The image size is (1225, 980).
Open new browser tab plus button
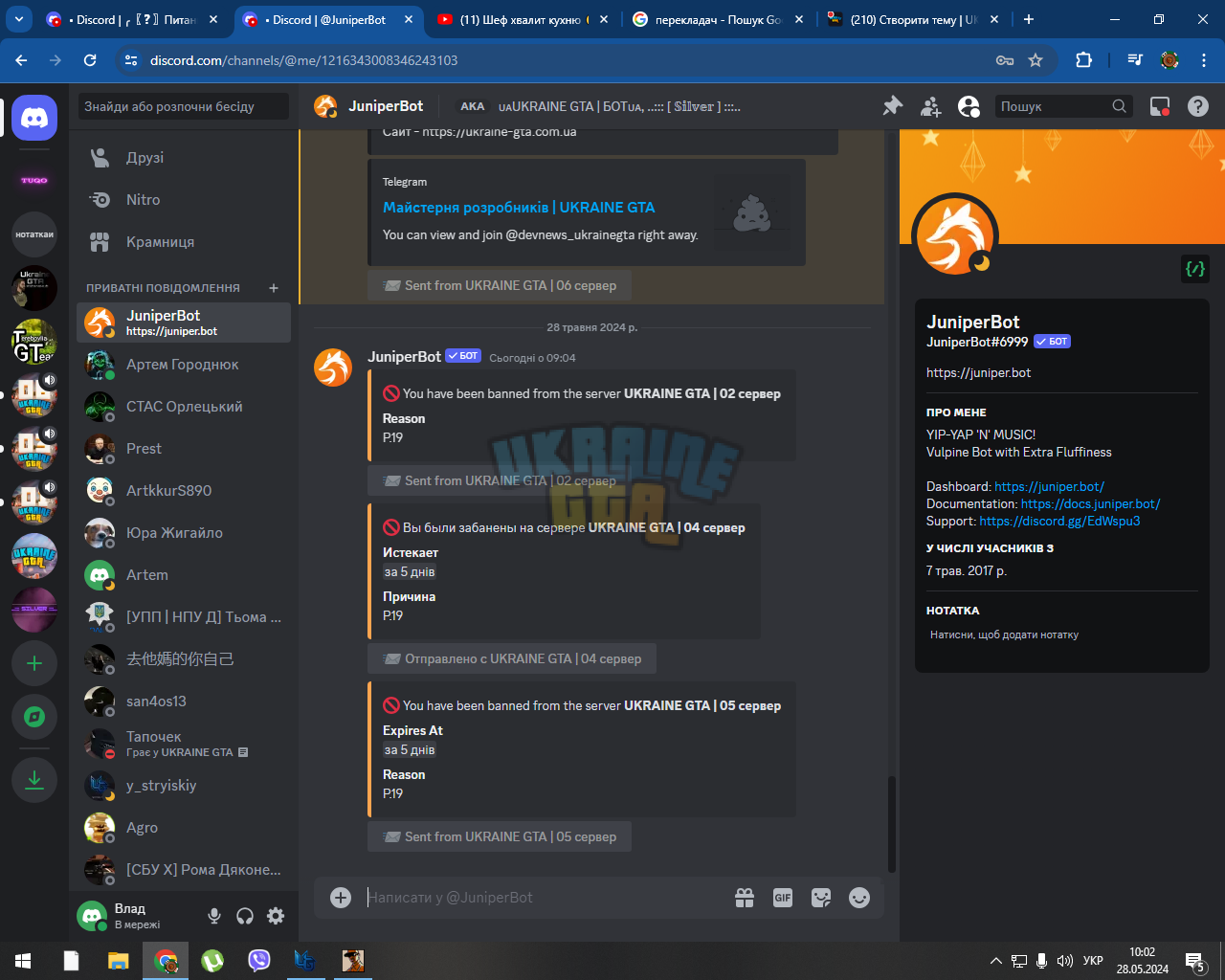pos(1029,19)
